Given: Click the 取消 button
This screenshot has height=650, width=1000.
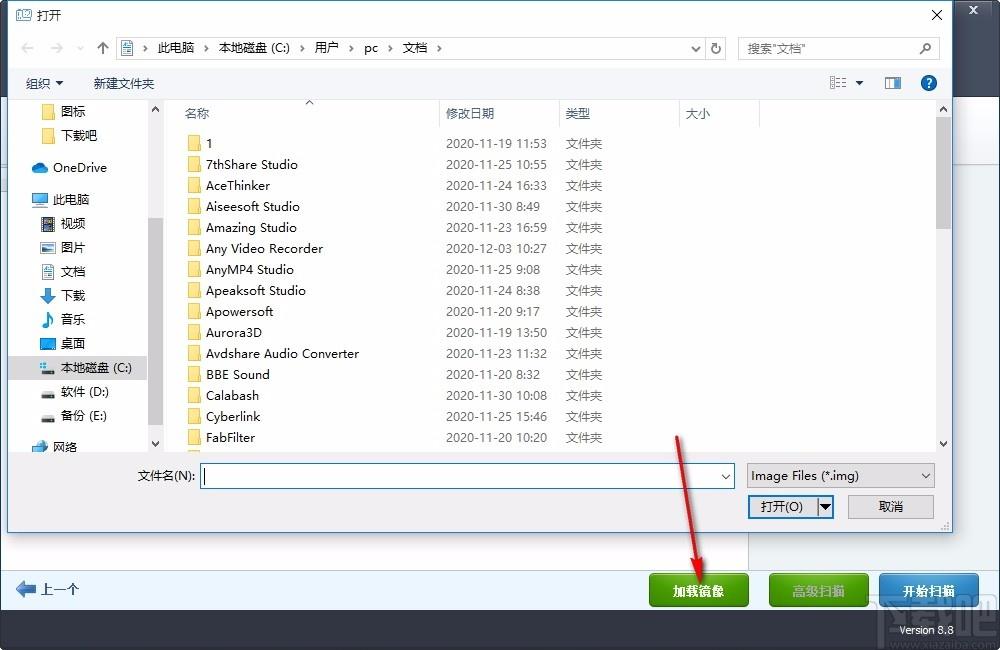Looking at the screenshot, I should 891,507.
